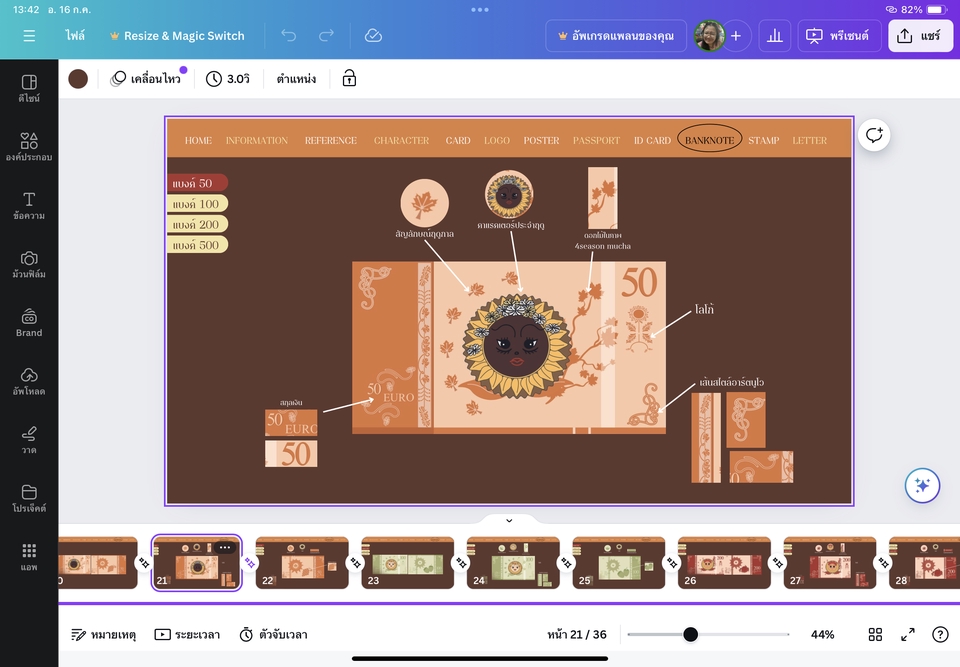
Task: Open the ไฟล์ file menu
Action: [75, 36]
